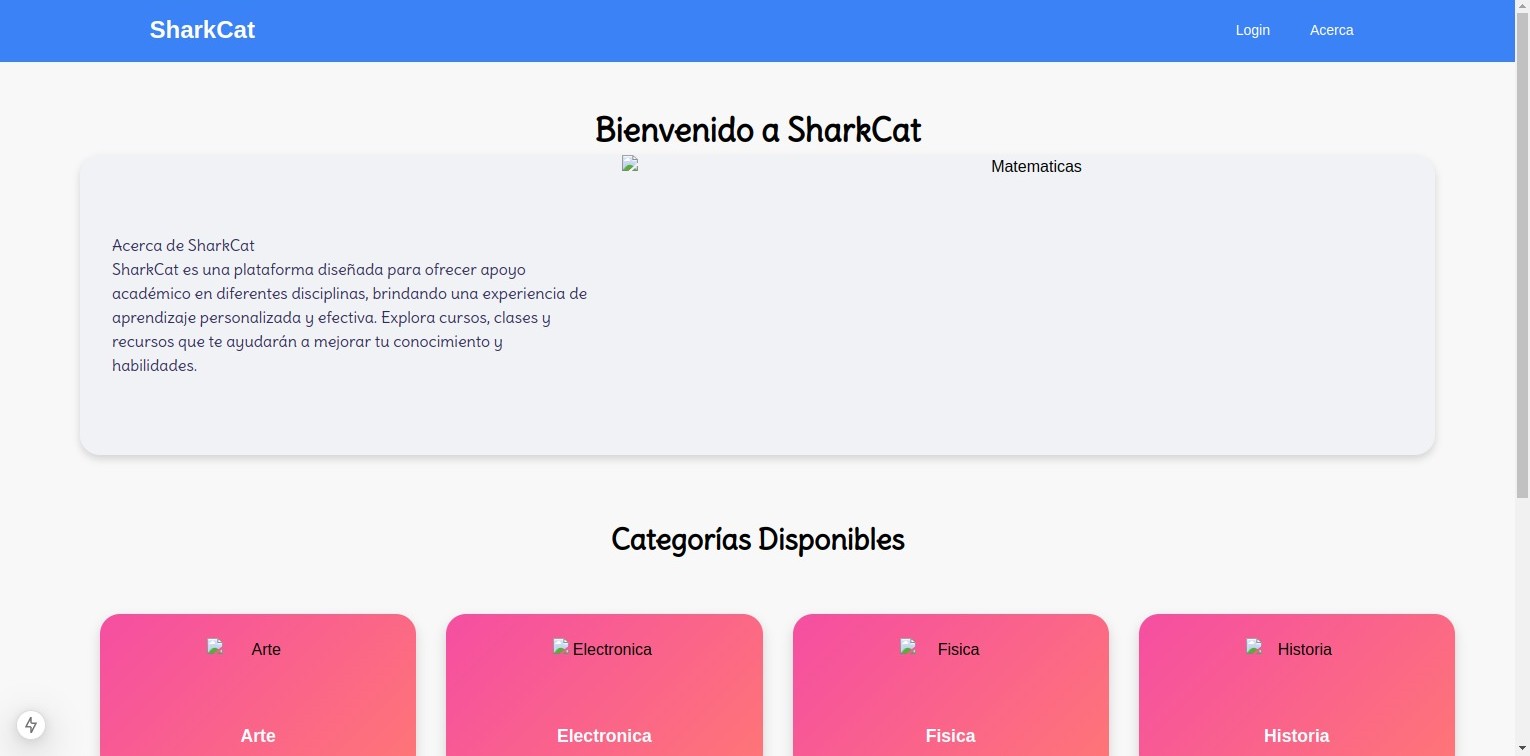Select the Electronica category title
The height and width of the screenshot is (756, 1530).
[x=604, y=736]
